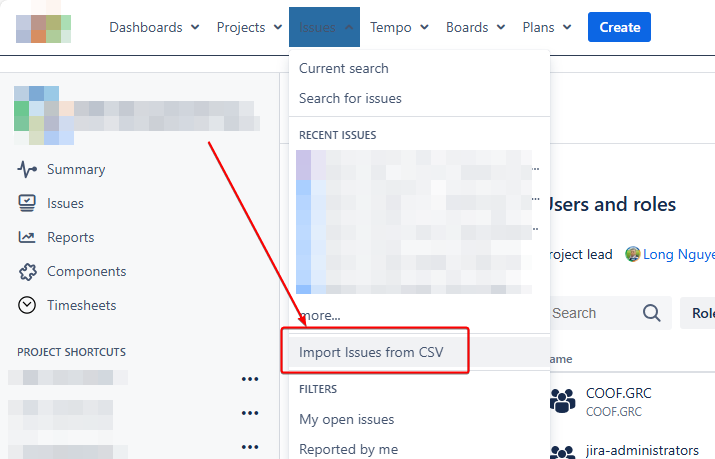Click the users Search input field
This screenshot has height=459, width=715.
coord(611,313)
